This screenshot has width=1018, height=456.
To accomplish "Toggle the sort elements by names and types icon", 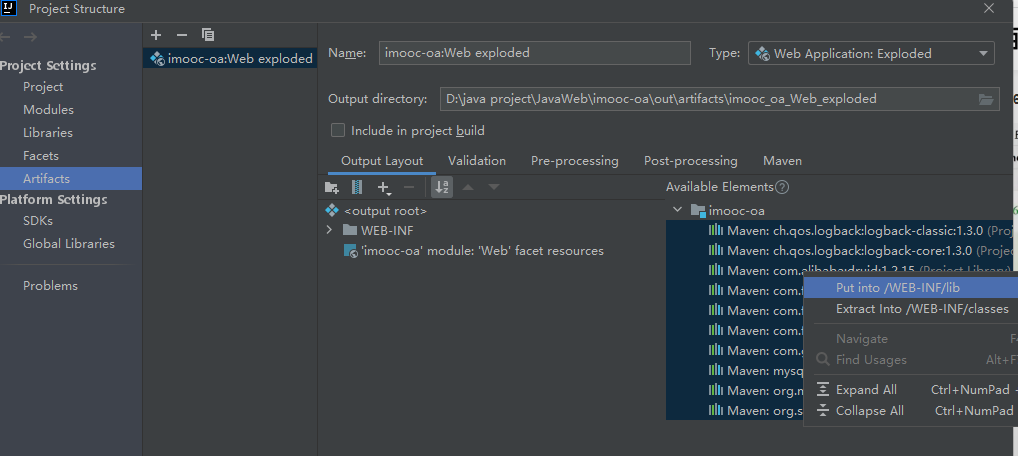I will (x=441, y=187).
